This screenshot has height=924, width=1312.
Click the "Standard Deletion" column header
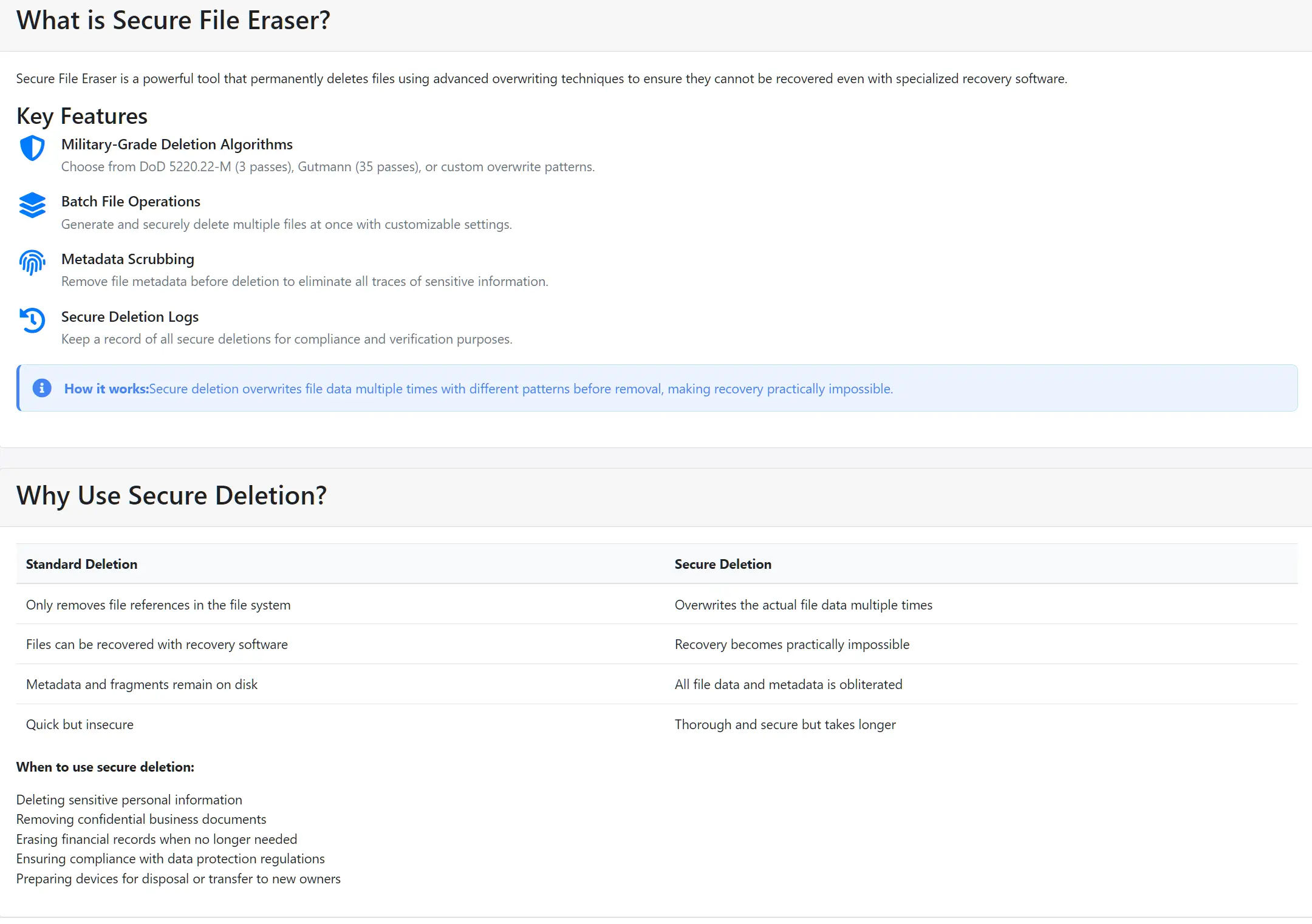[x=81, y=564]
